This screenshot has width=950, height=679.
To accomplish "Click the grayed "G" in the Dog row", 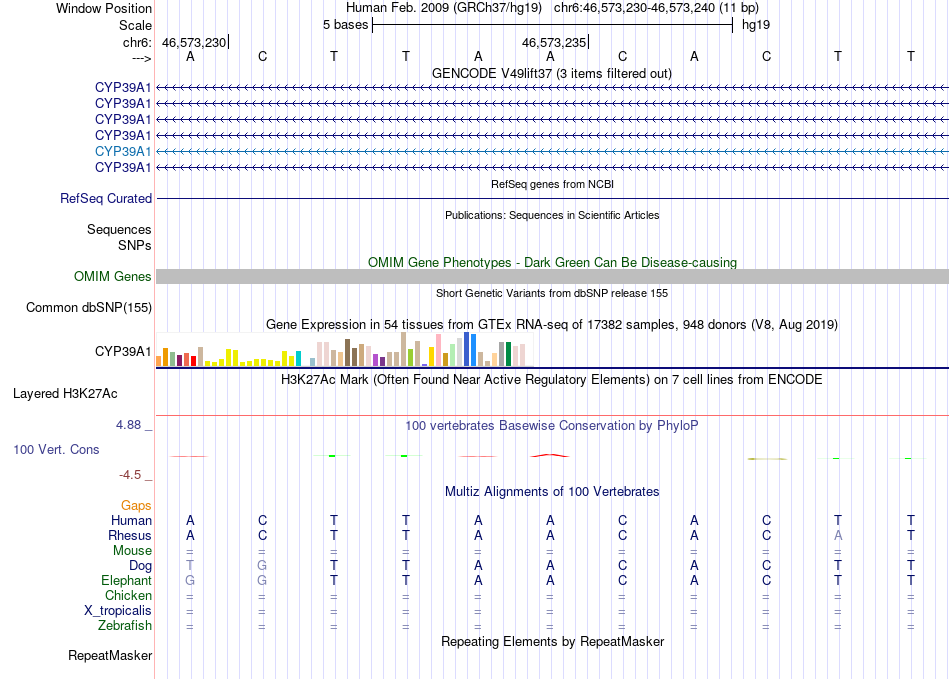I will point(262,565).
